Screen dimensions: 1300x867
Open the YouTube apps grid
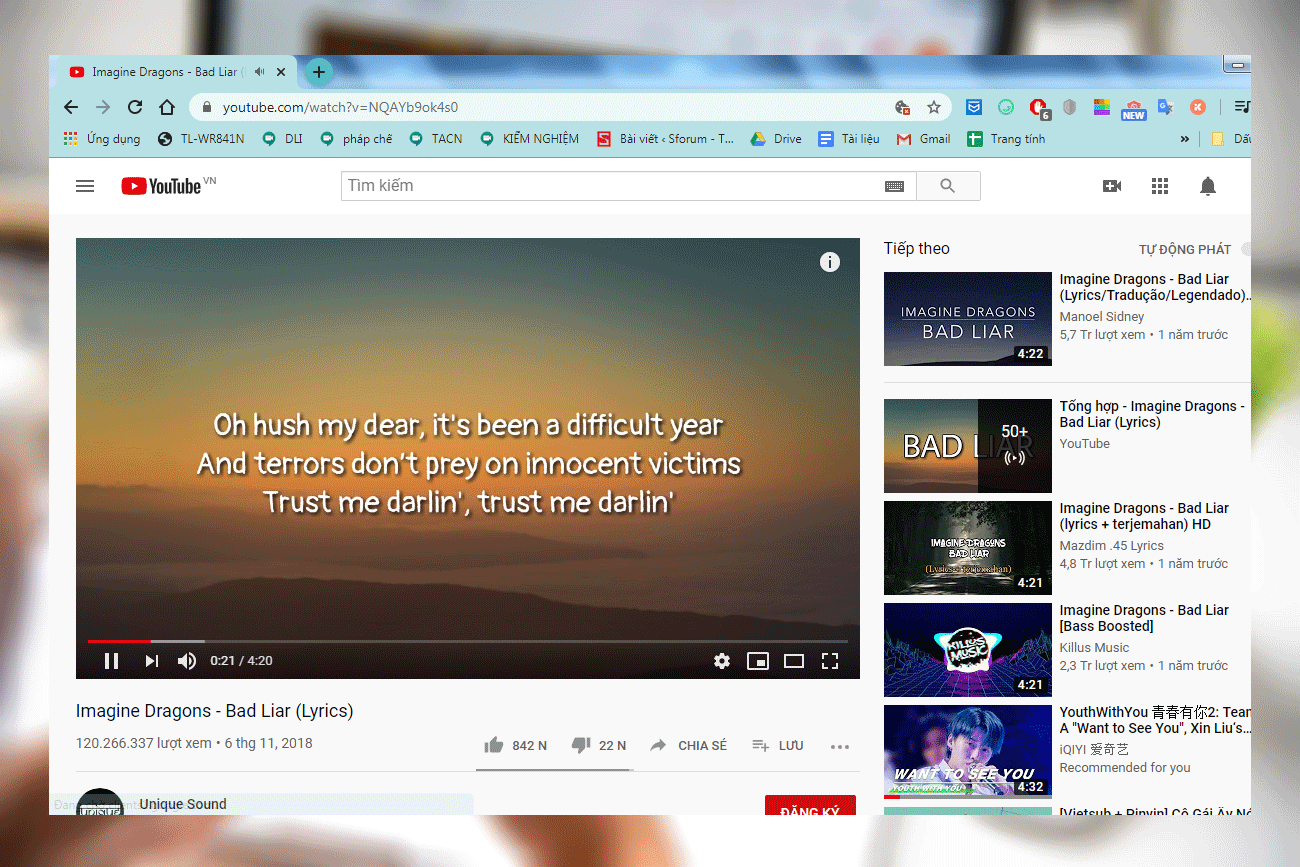1160,186
